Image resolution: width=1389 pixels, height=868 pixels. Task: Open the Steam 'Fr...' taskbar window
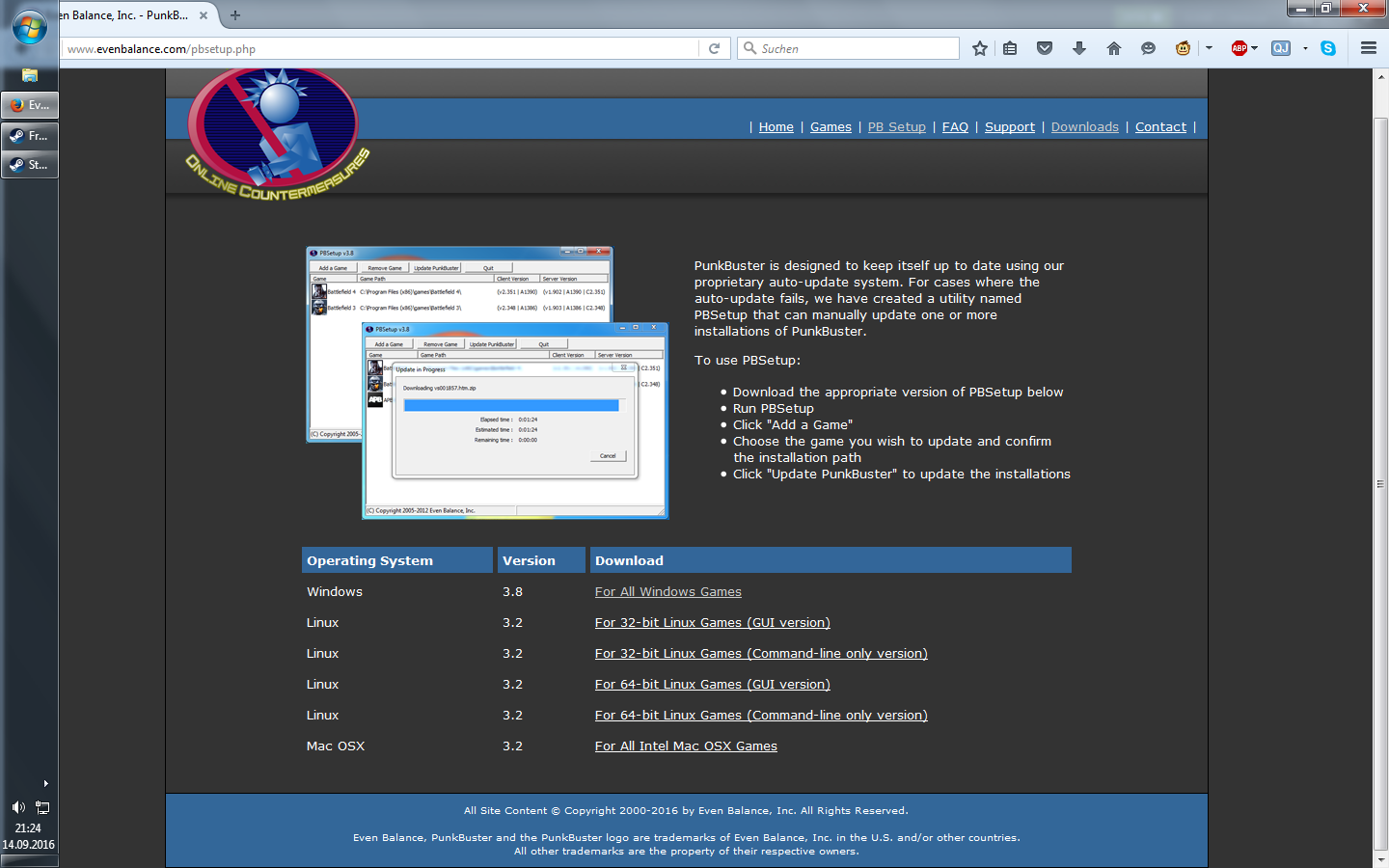[x=29, y=136]
